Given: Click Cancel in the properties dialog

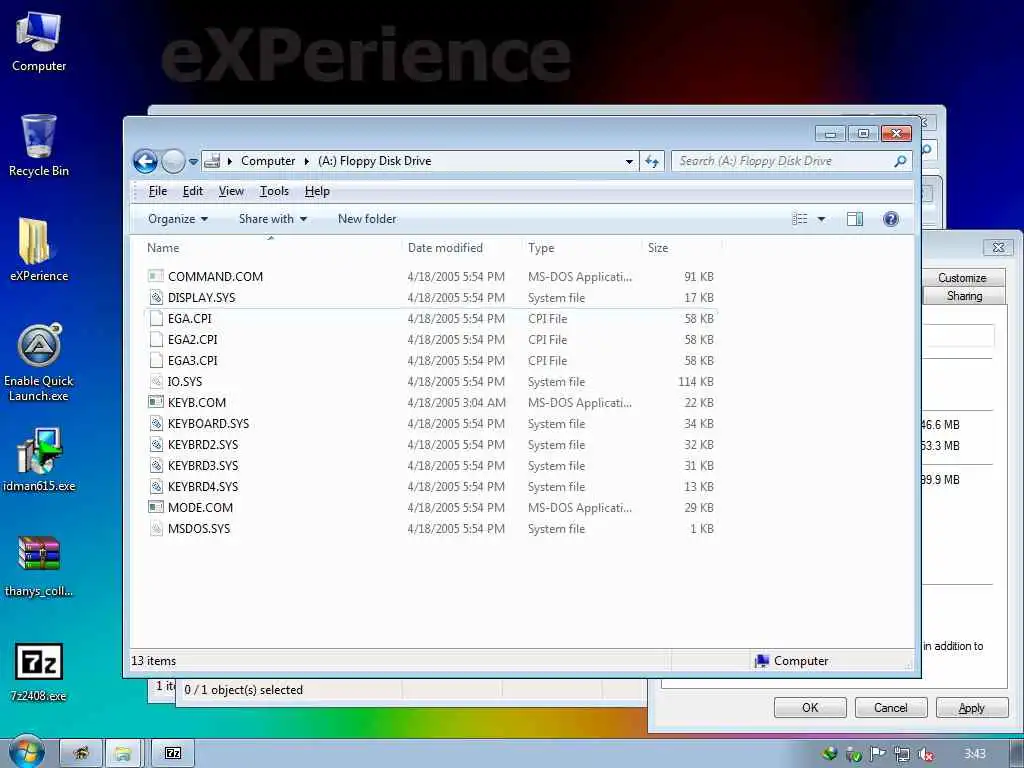Looking at the screenshot, I should tap(891, 707).
